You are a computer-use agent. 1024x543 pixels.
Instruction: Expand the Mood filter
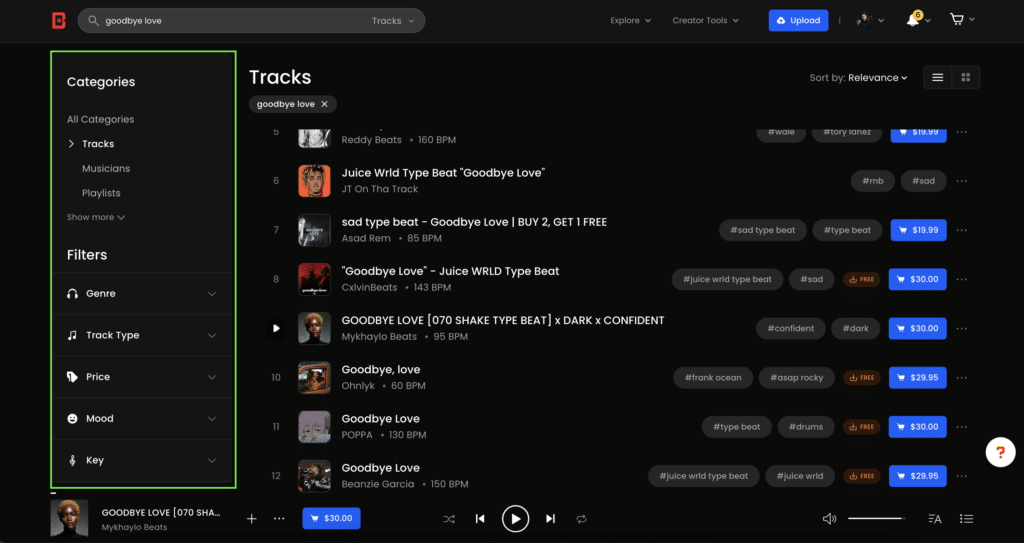(142, 419)
